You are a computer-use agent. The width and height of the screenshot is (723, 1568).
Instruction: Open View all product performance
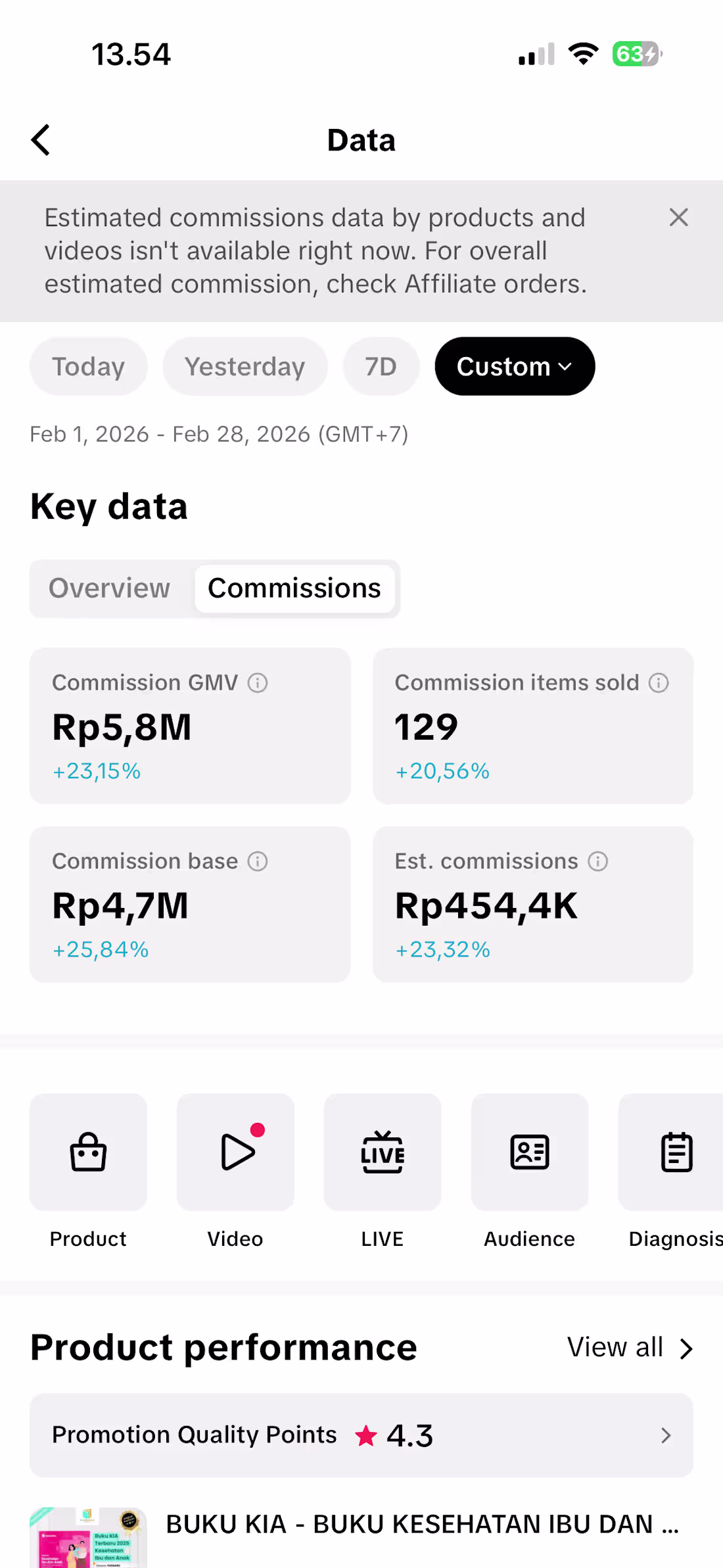coord(630,1348)
